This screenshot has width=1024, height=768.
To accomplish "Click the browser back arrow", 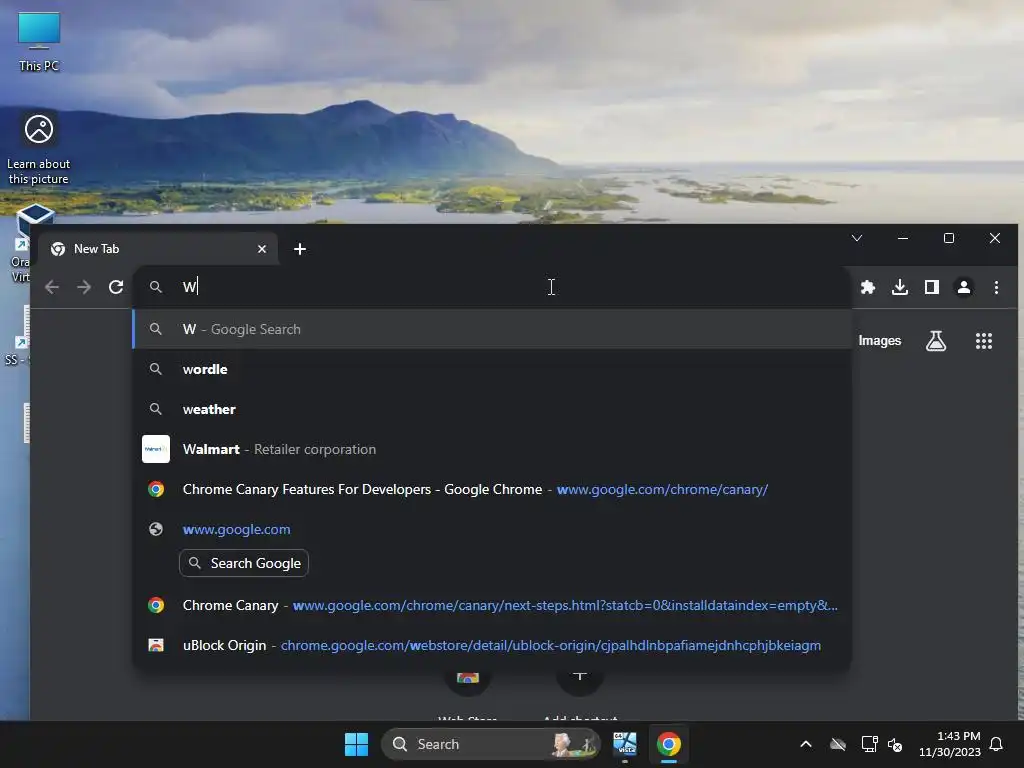I will click(x=52, y=287).
